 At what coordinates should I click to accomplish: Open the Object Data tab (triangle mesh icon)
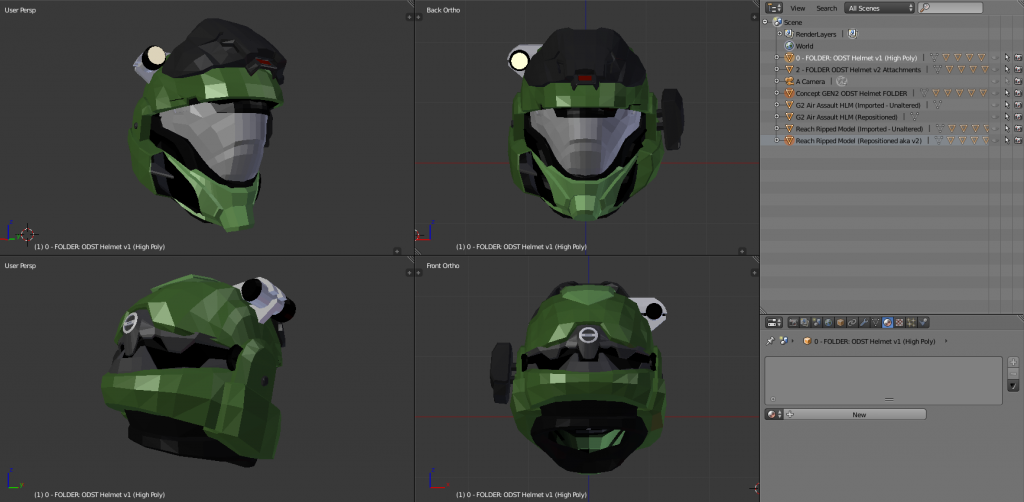pos(876,322)
